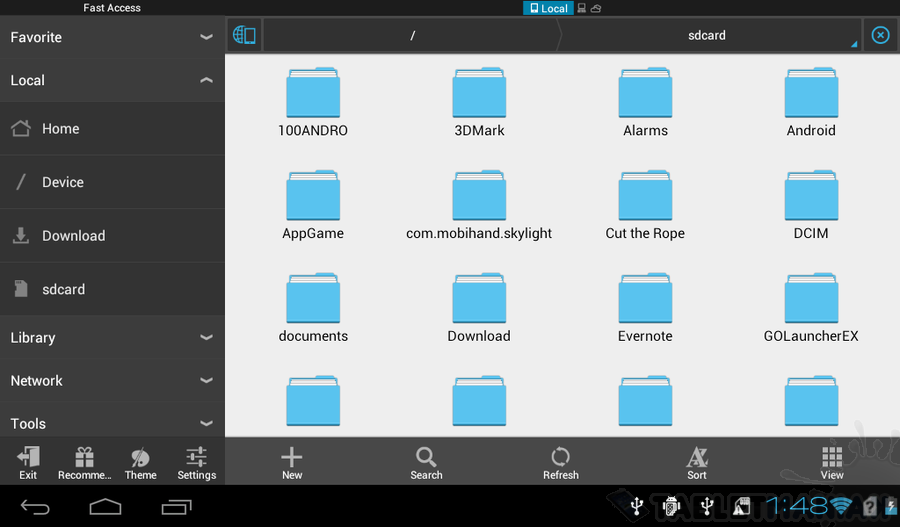Open the documents folder
900x527 pixels.
313,308
